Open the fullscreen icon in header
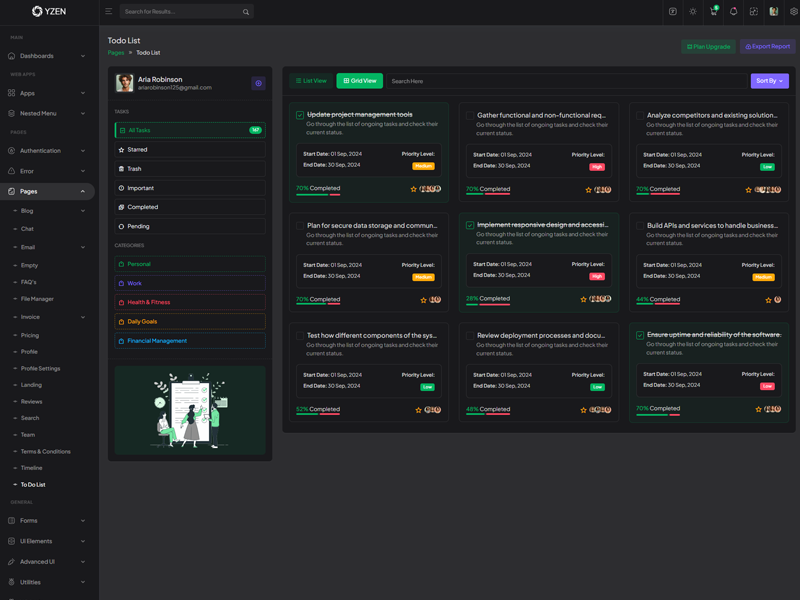Screen dimensions: 800x600 (x=753, y=12)
